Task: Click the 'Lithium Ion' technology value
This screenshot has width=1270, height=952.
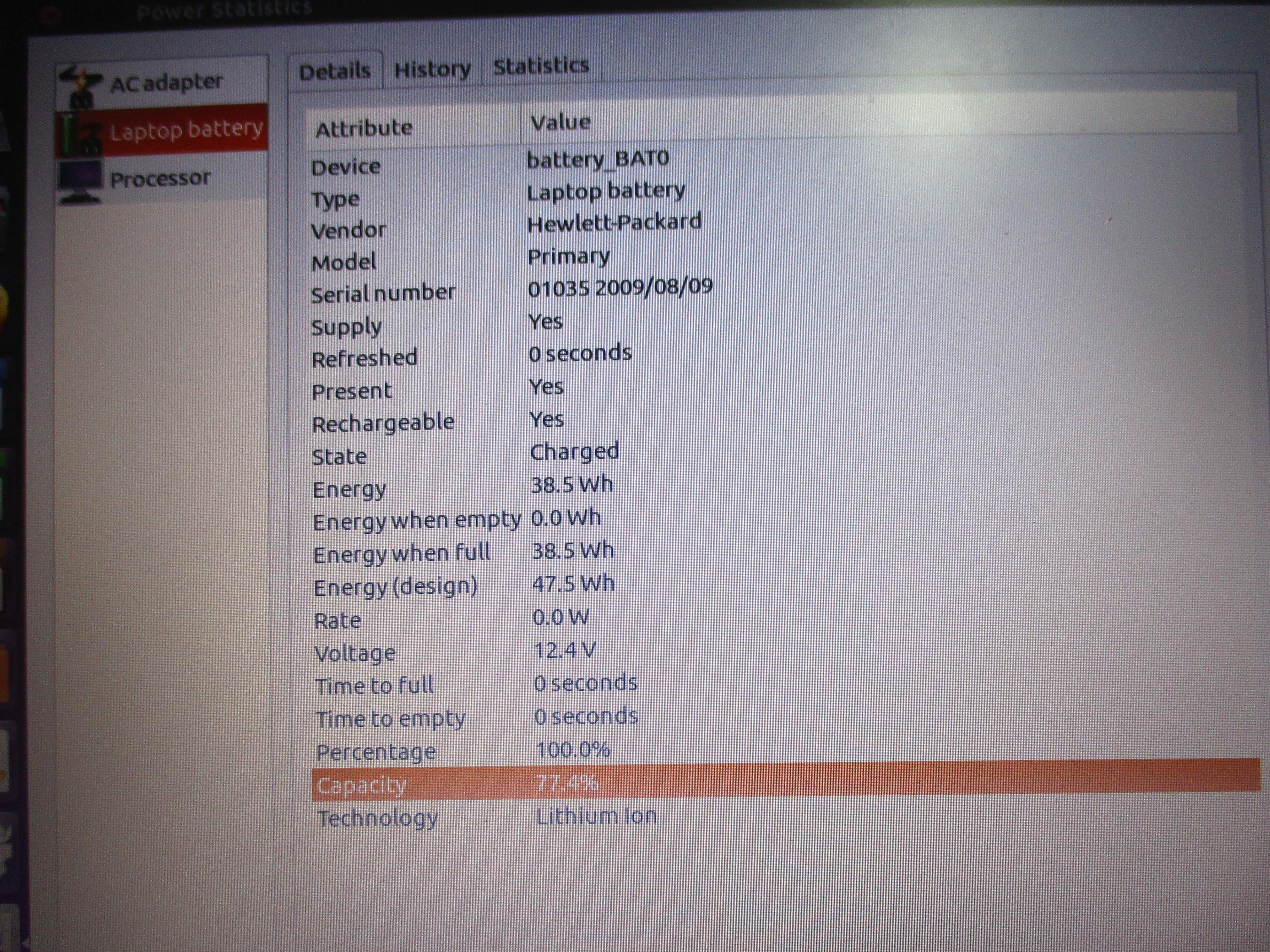Action: click(597, 816)
